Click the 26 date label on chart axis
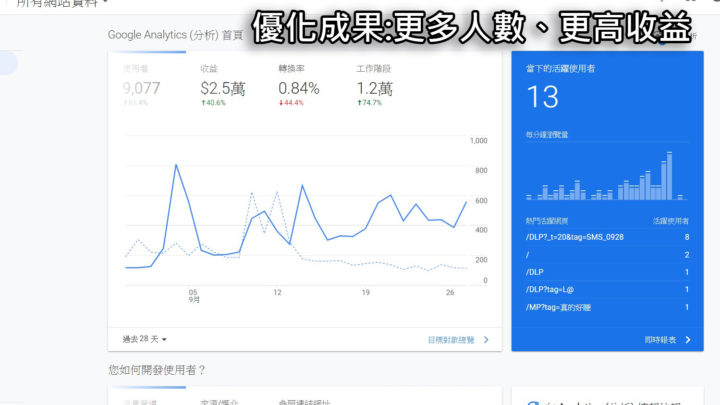Viewport: 720px width, 405px height. coord(450,293)
